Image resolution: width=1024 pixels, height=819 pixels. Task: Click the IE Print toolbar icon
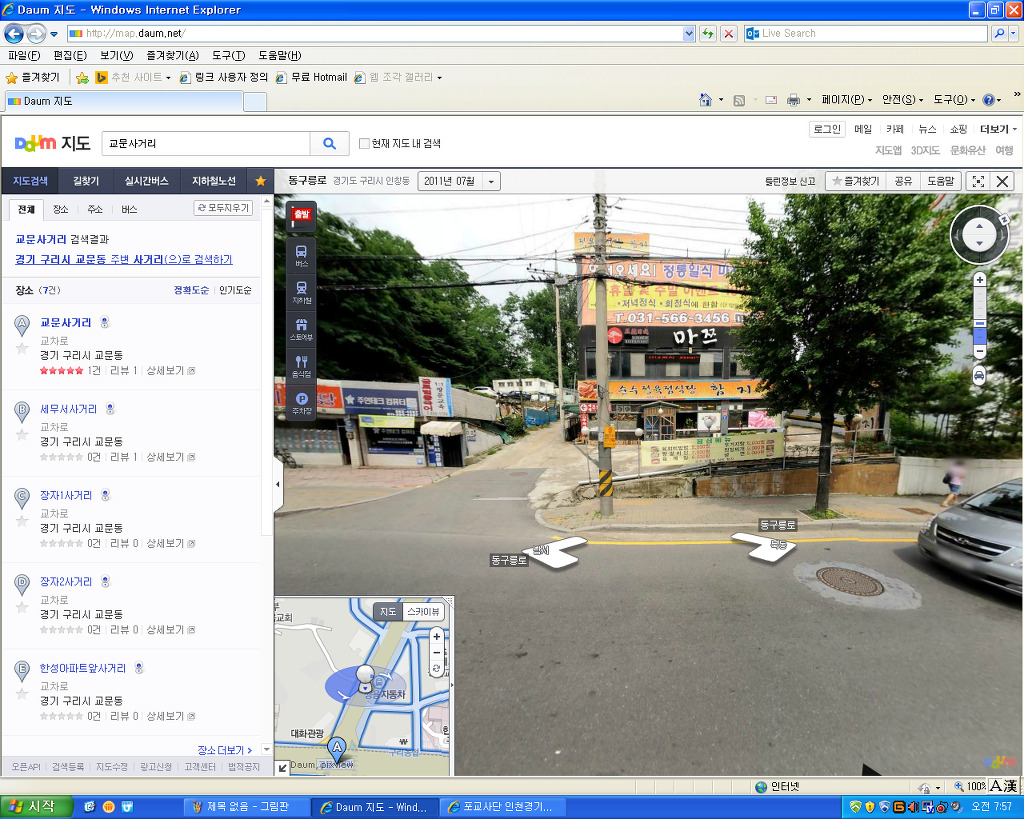click(x=793, y=100)
